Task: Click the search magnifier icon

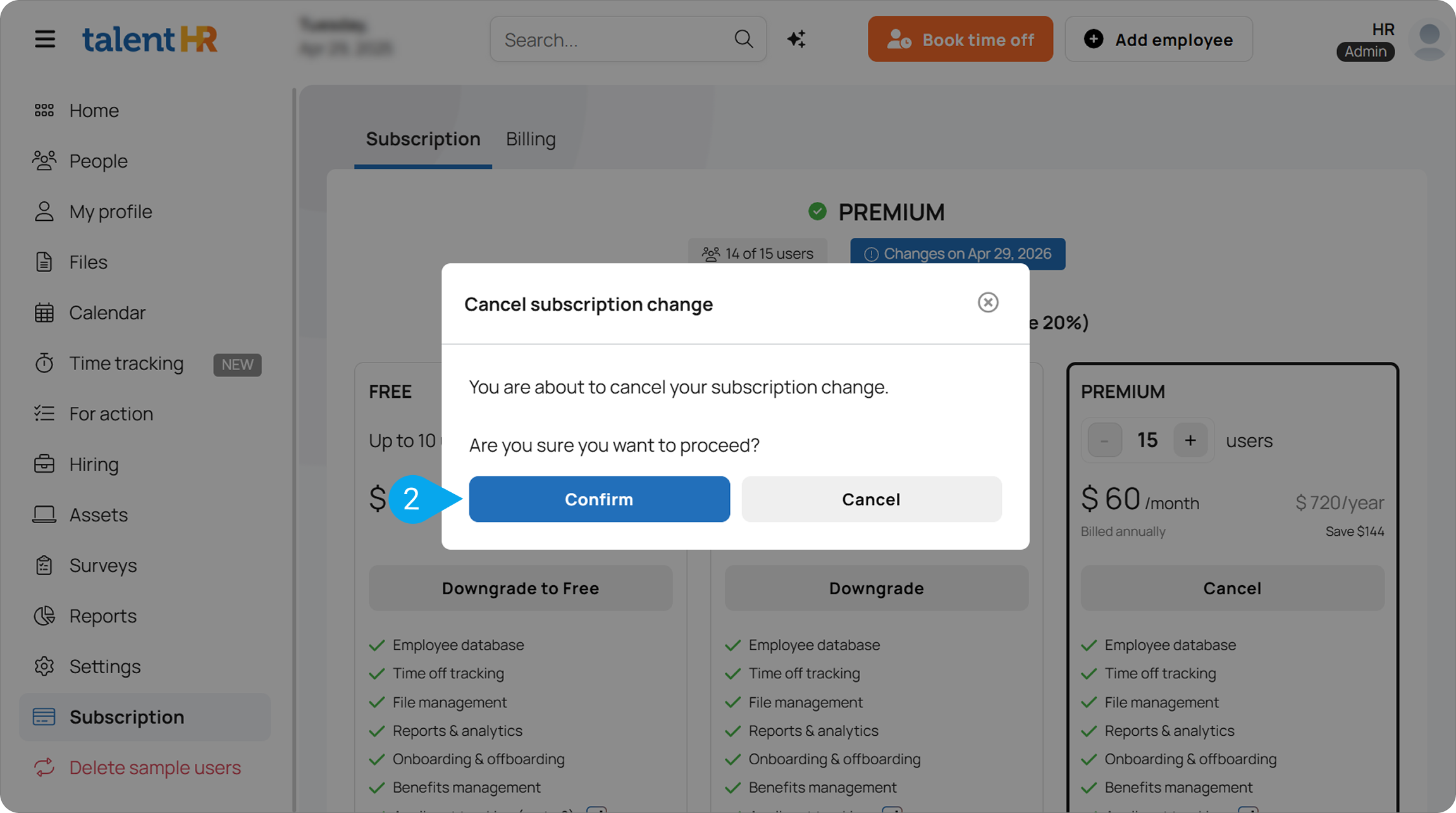Action: (744, 39)
